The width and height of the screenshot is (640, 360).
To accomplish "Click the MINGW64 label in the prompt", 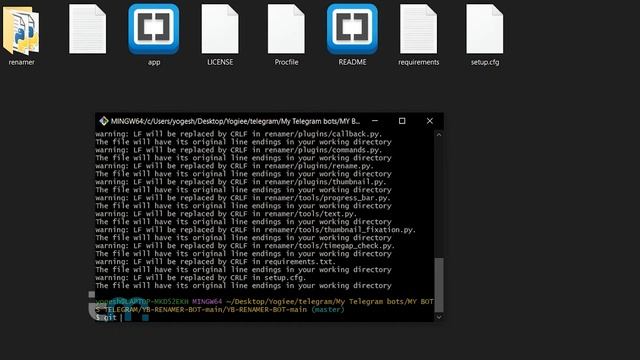I will pyautogui.click(x=207, y=302).
